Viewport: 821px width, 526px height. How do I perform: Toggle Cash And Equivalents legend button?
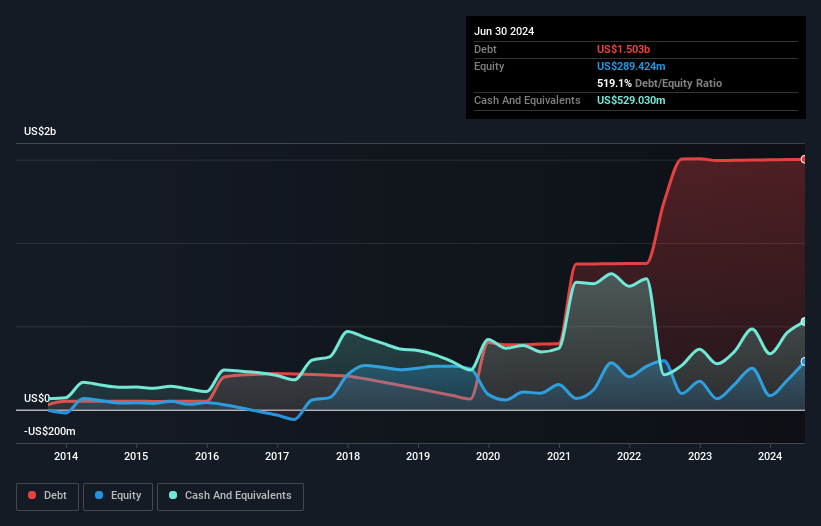pos(230,496)
